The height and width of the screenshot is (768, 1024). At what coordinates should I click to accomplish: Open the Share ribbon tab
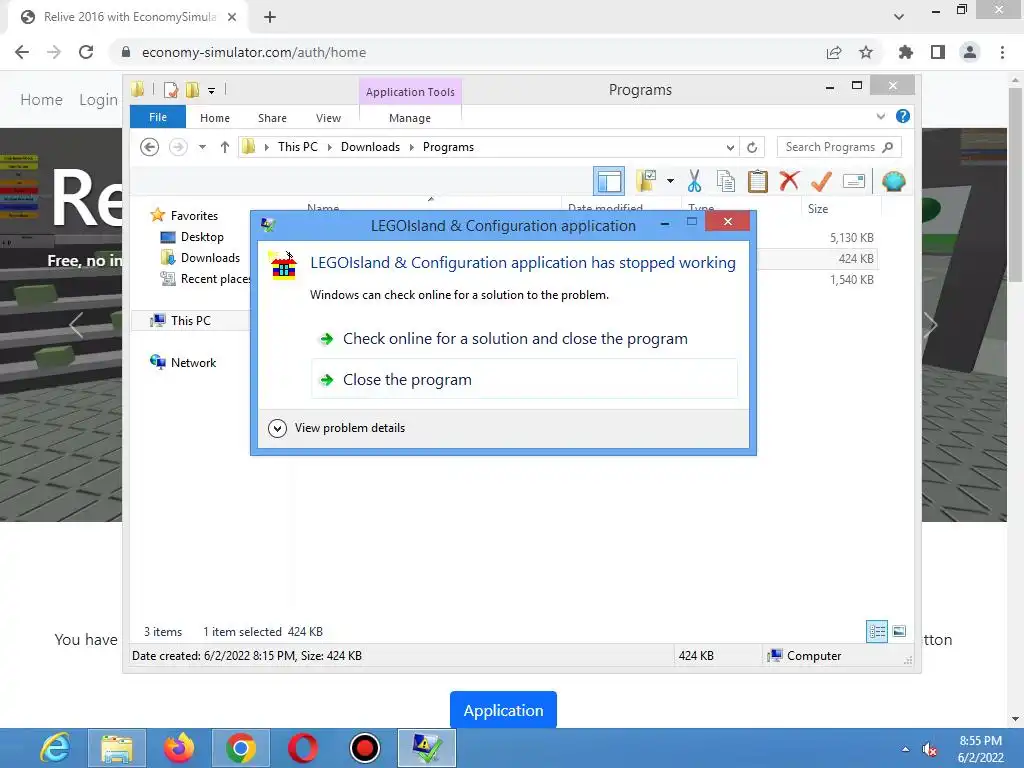pos(272,118)
